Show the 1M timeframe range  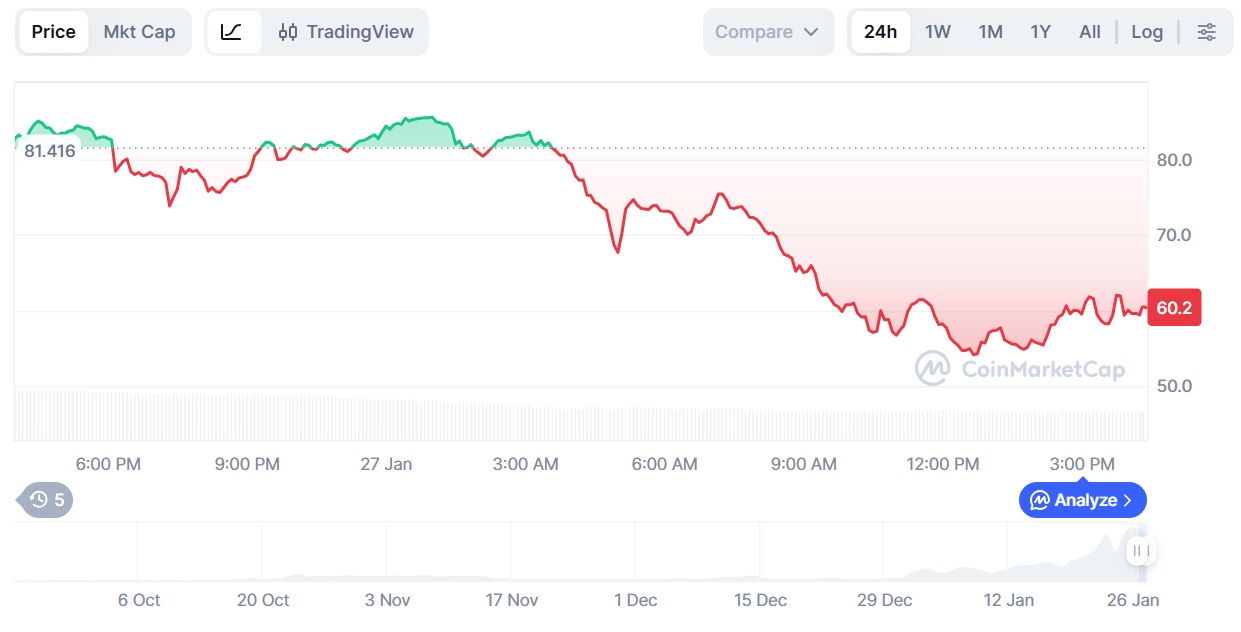[x=990, y=32]
